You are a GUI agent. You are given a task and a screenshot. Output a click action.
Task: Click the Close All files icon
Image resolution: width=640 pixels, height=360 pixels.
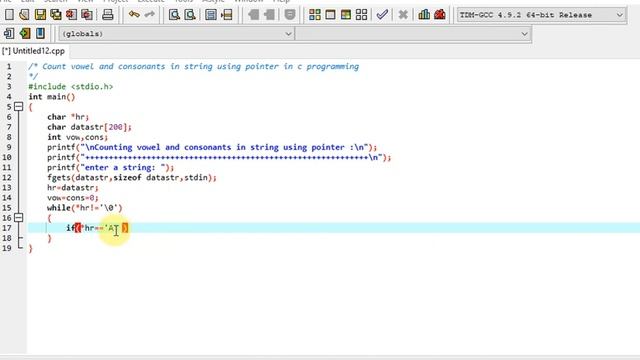click(87, 15)
